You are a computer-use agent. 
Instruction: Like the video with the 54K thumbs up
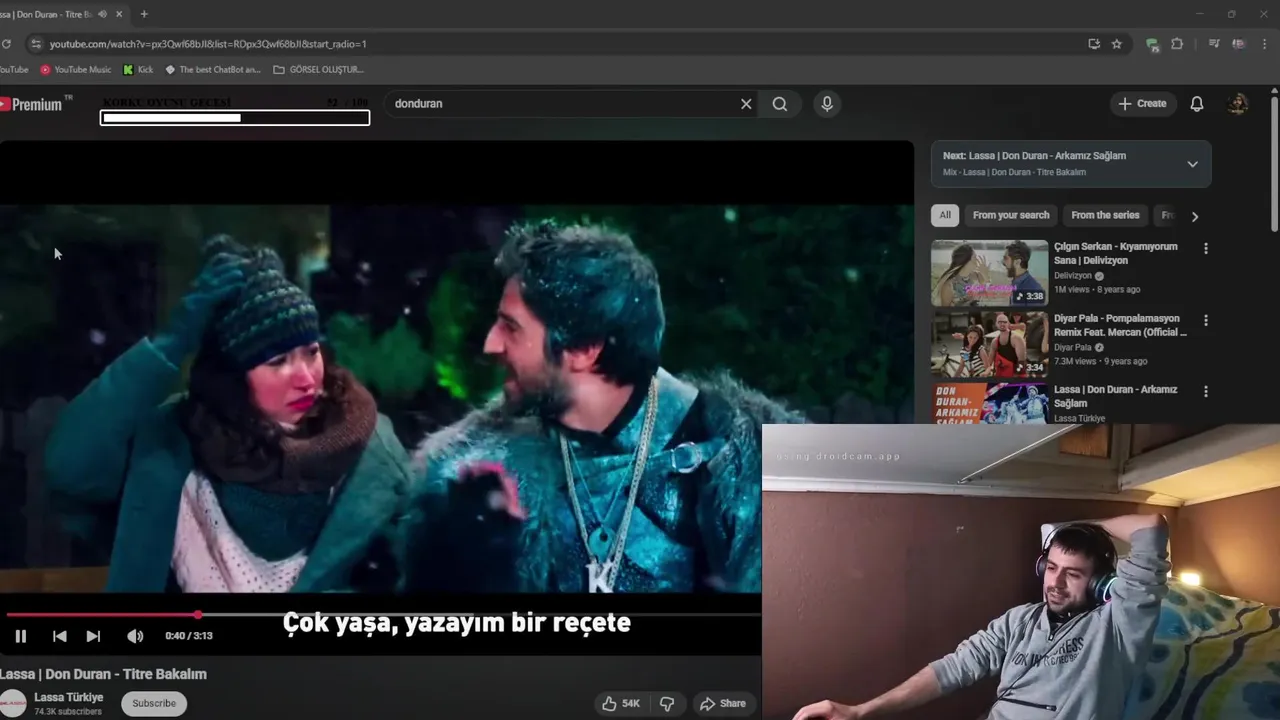point(620,704)
